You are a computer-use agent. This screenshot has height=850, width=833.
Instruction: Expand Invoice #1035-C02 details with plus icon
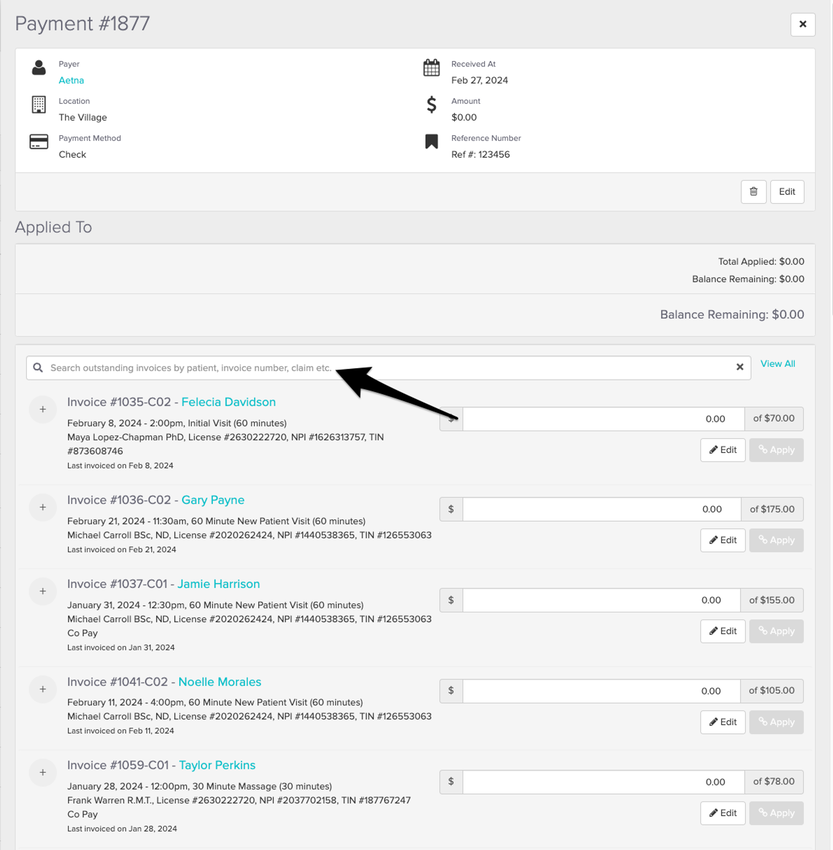(42, 409)
